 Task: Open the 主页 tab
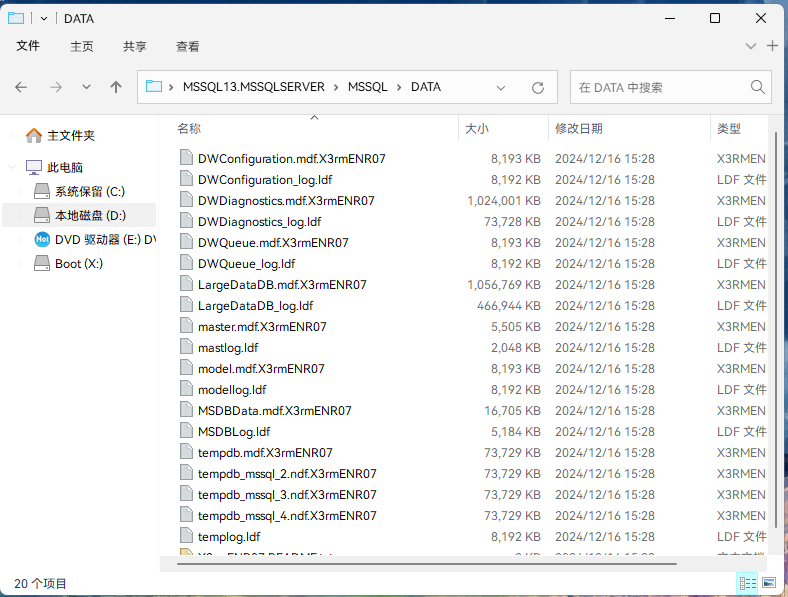(81, 47)
